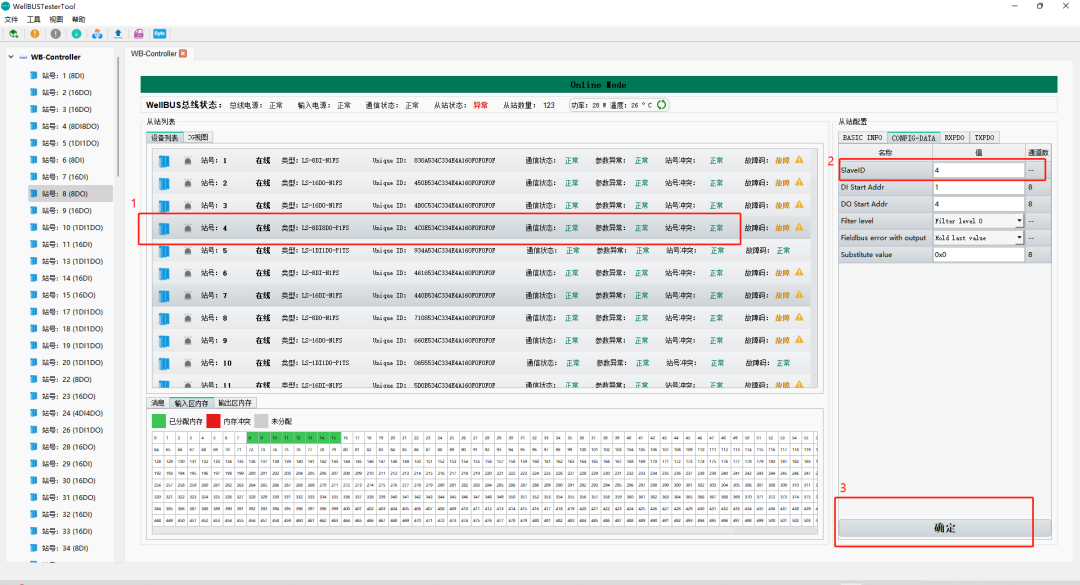The width and height of the screenshot is (1080, 585).
Task: Click the red 内存冲突 legend swatch
Action: (214, 421)
